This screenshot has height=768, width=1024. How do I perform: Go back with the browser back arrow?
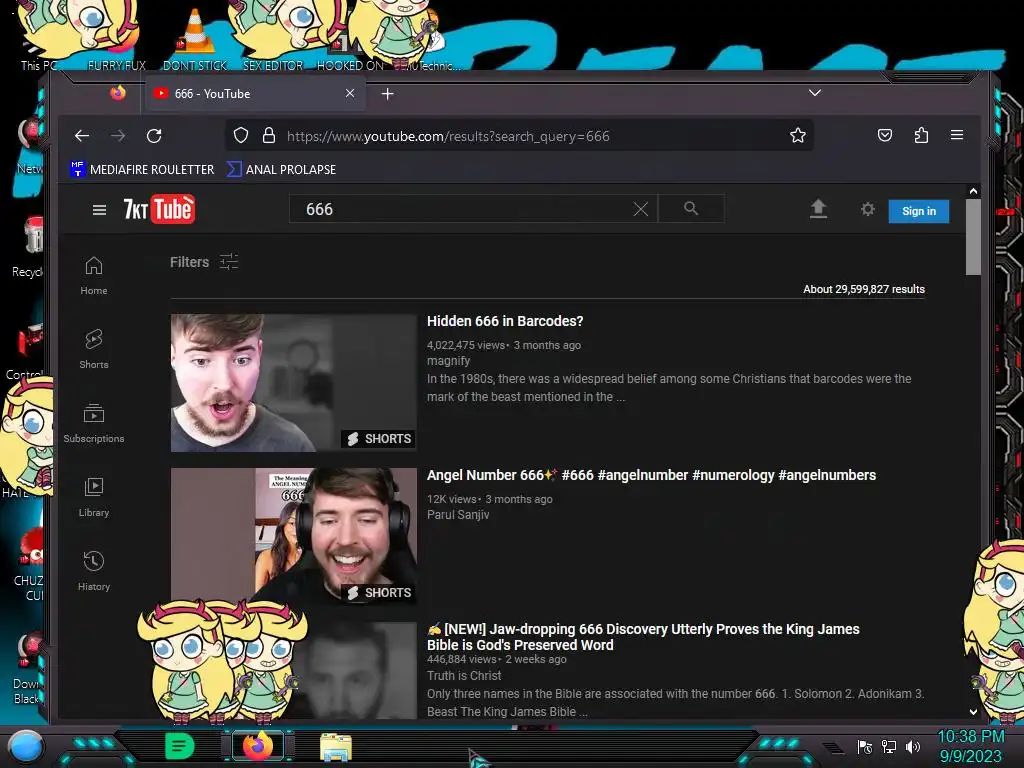pos(82,136)
